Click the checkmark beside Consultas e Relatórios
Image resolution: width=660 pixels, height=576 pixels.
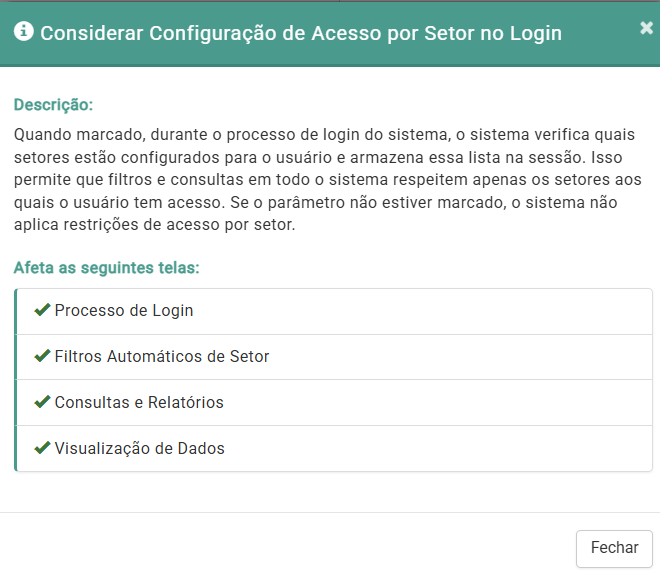click(x=42, y=402)
